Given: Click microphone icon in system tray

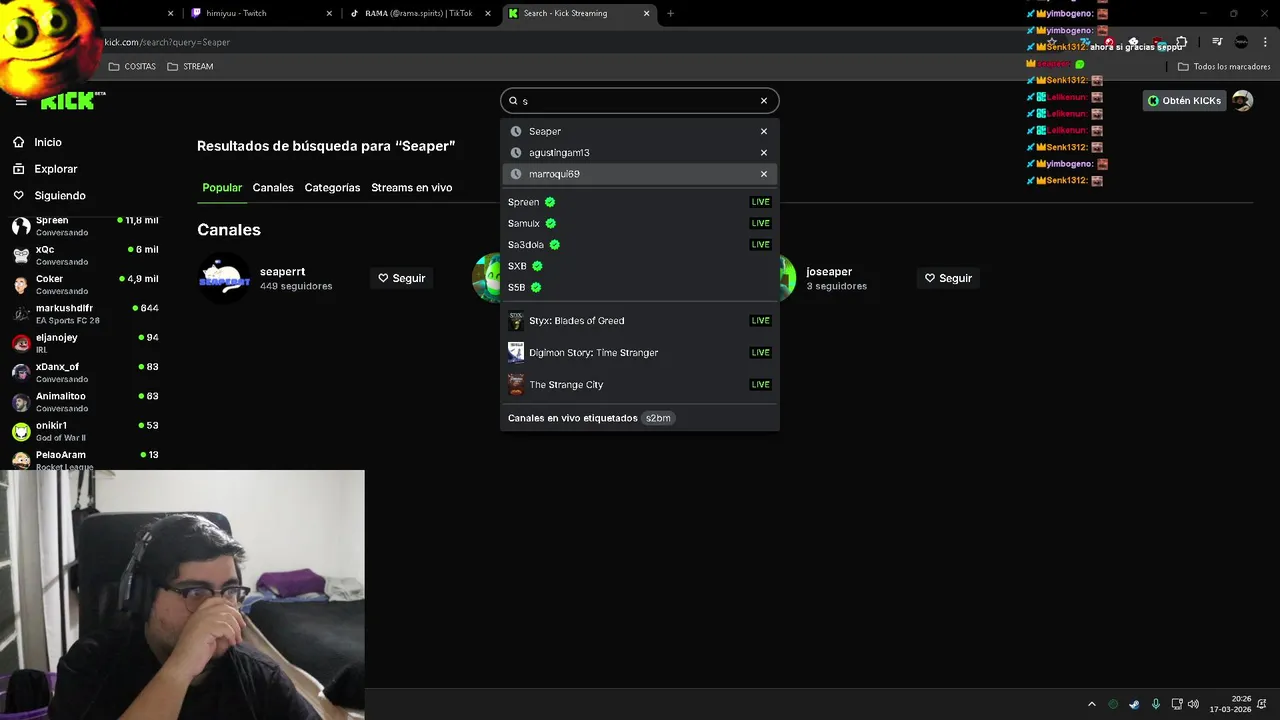Looking at the screenshot, I should (1156, 704).
